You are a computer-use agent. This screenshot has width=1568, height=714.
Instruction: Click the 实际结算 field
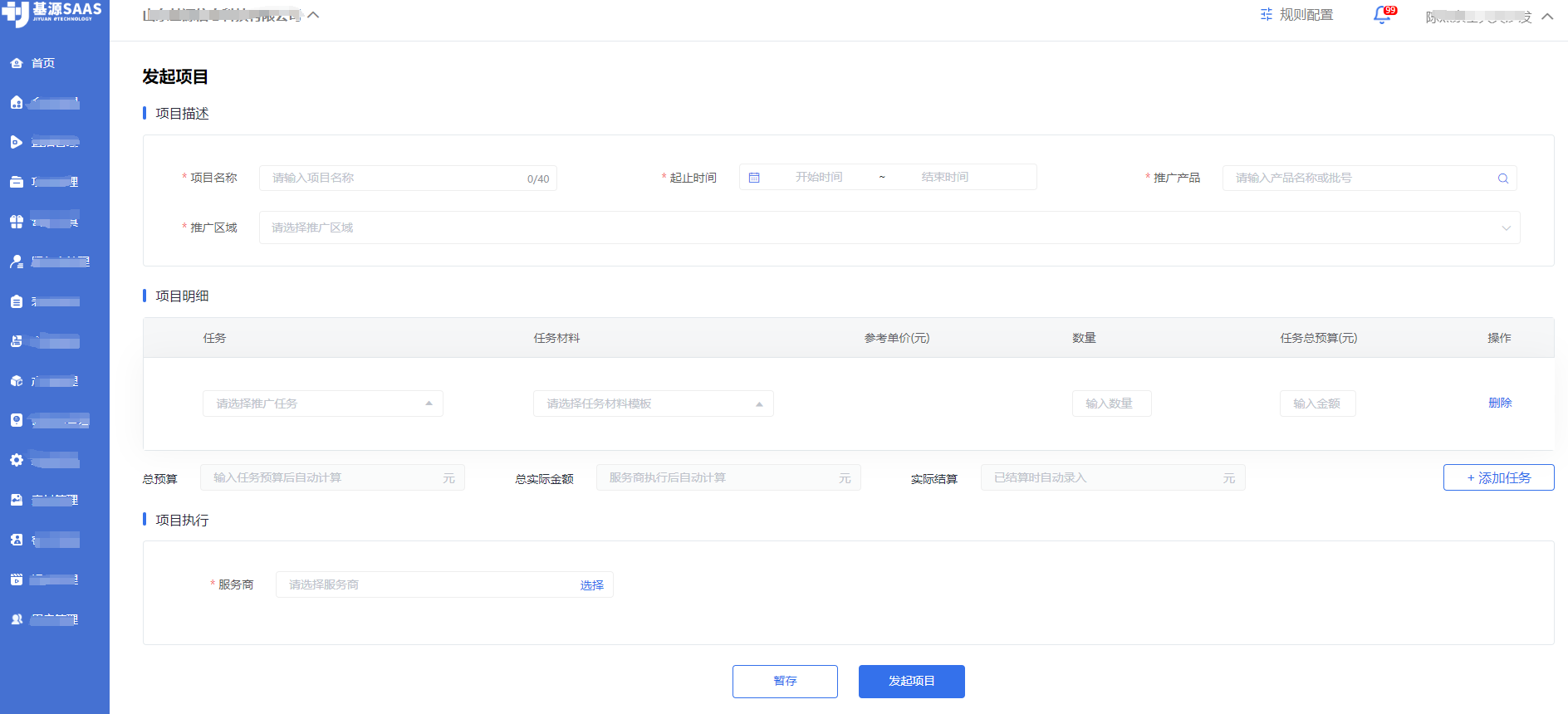tap(1113, 477)
